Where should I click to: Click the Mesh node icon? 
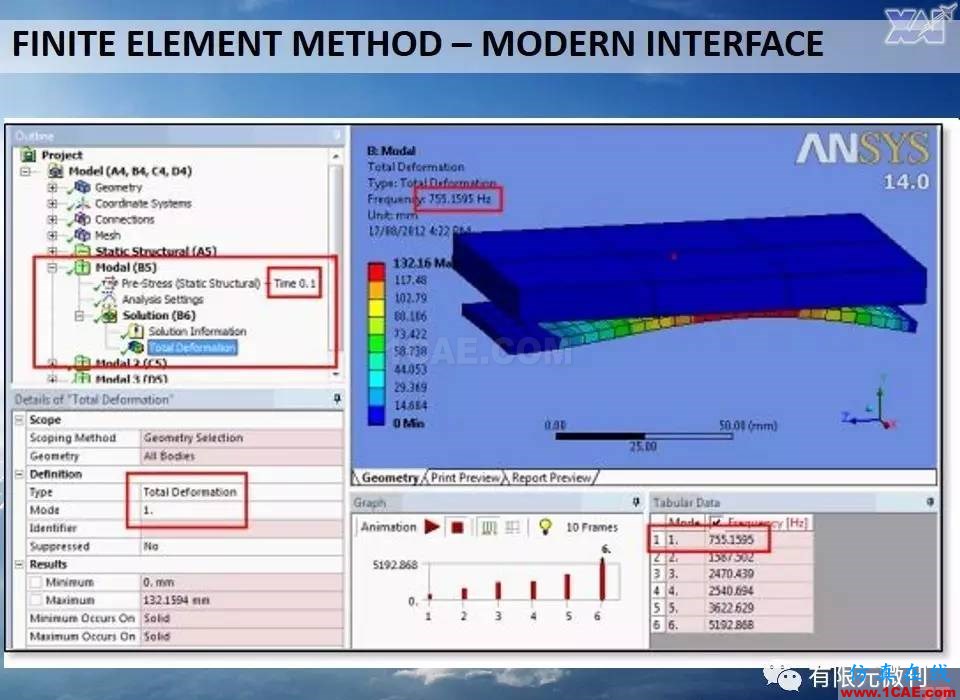82,235
